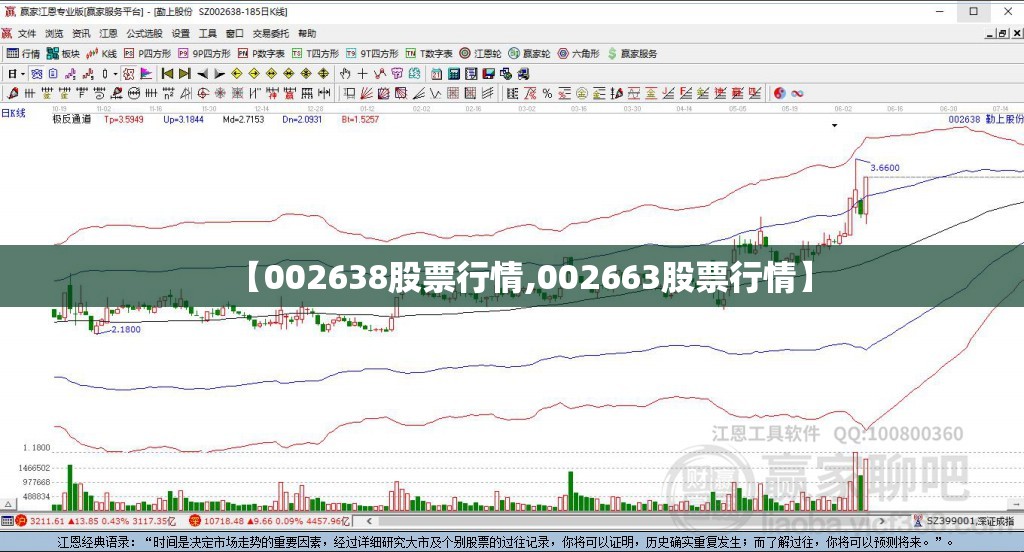Screen dimensions: 1024x552
Task: Move chart forward with black right arrow
Action: (219, 74)
